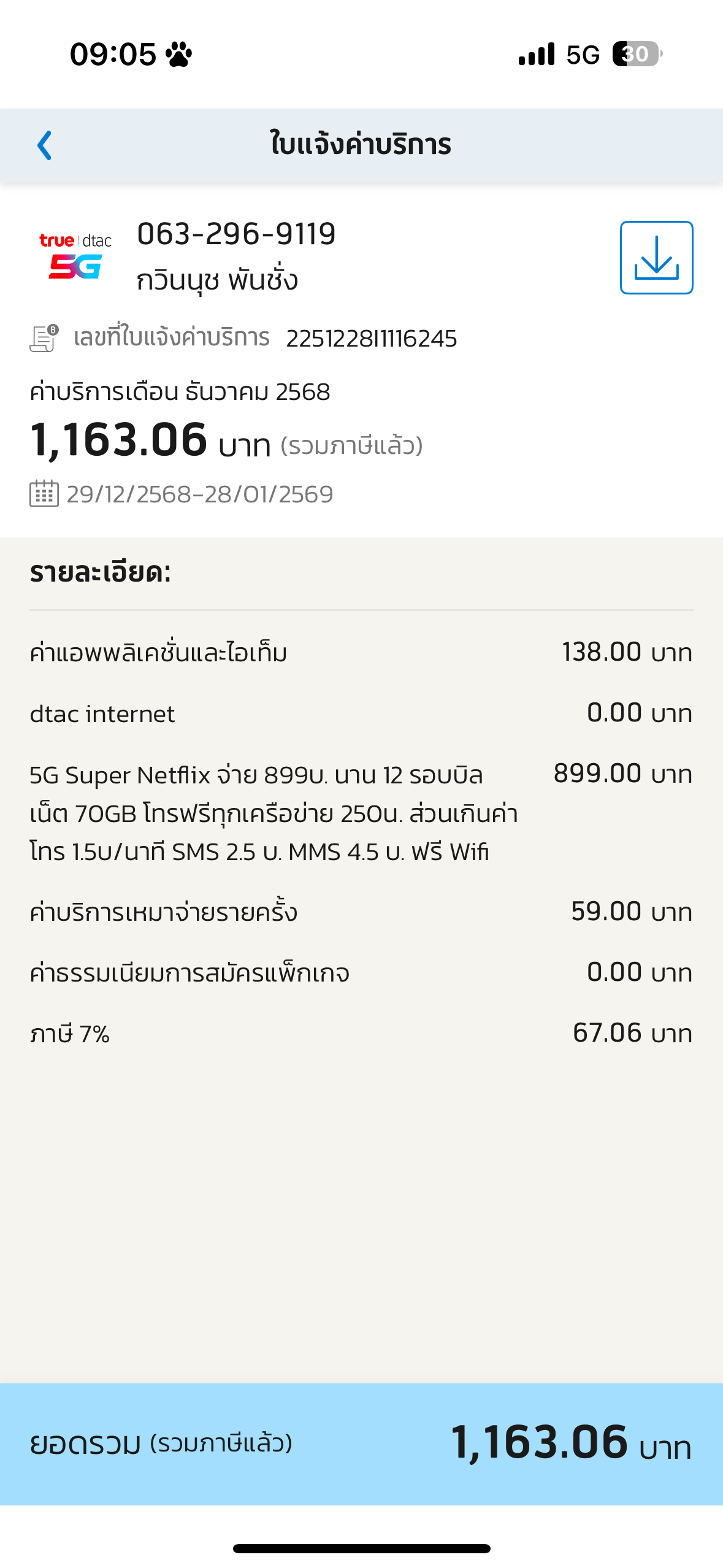Tap the ยอดรวม total amount bar
The height and width of the screenshot is (1568, 723).
(x=361, y=1443)
